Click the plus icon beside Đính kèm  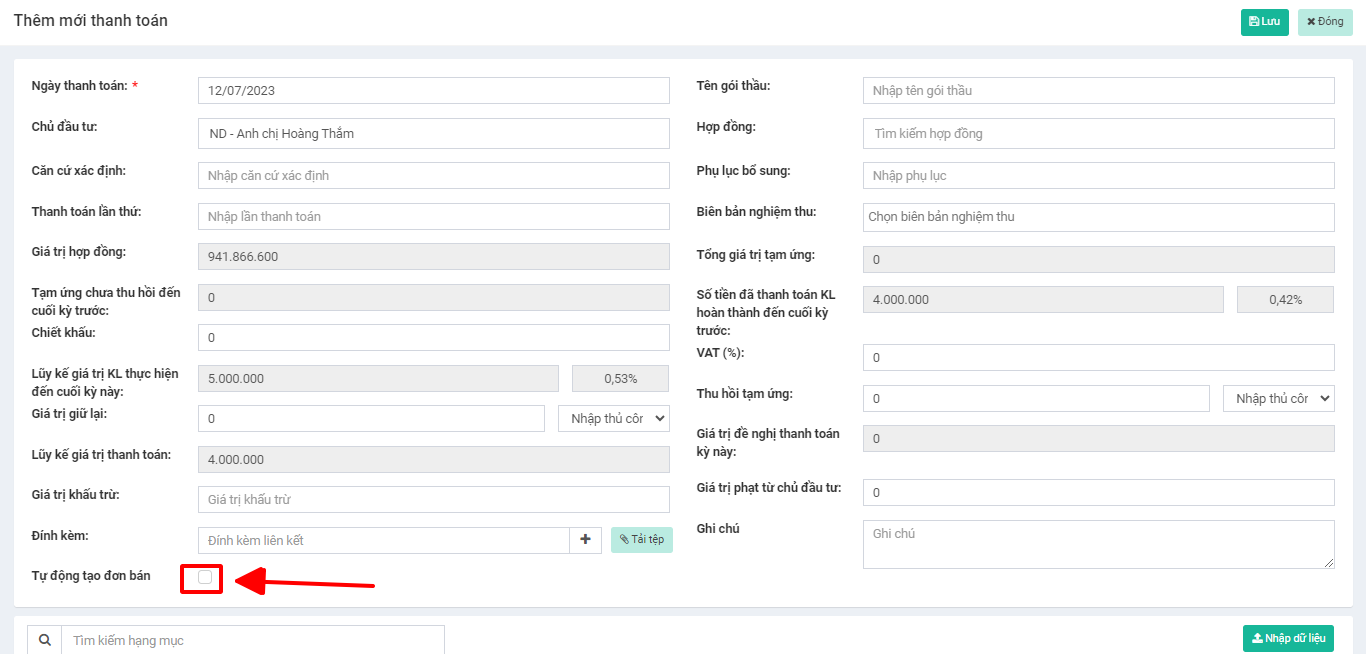click(585, 540)
